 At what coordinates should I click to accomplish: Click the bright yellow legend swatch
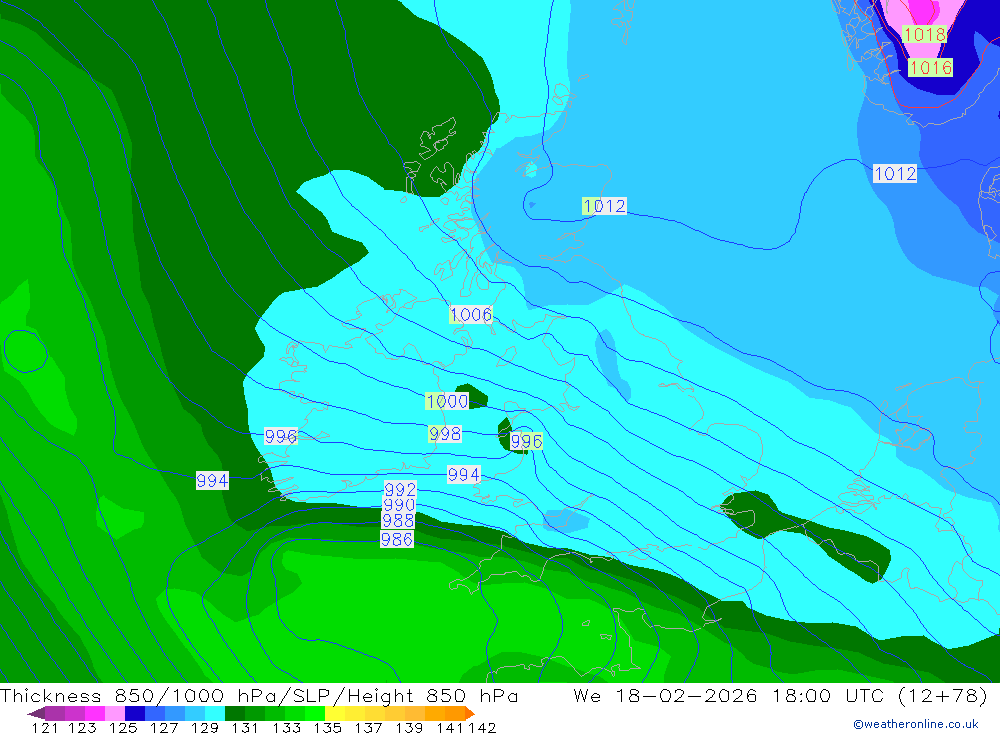click(x=335, y=713)
